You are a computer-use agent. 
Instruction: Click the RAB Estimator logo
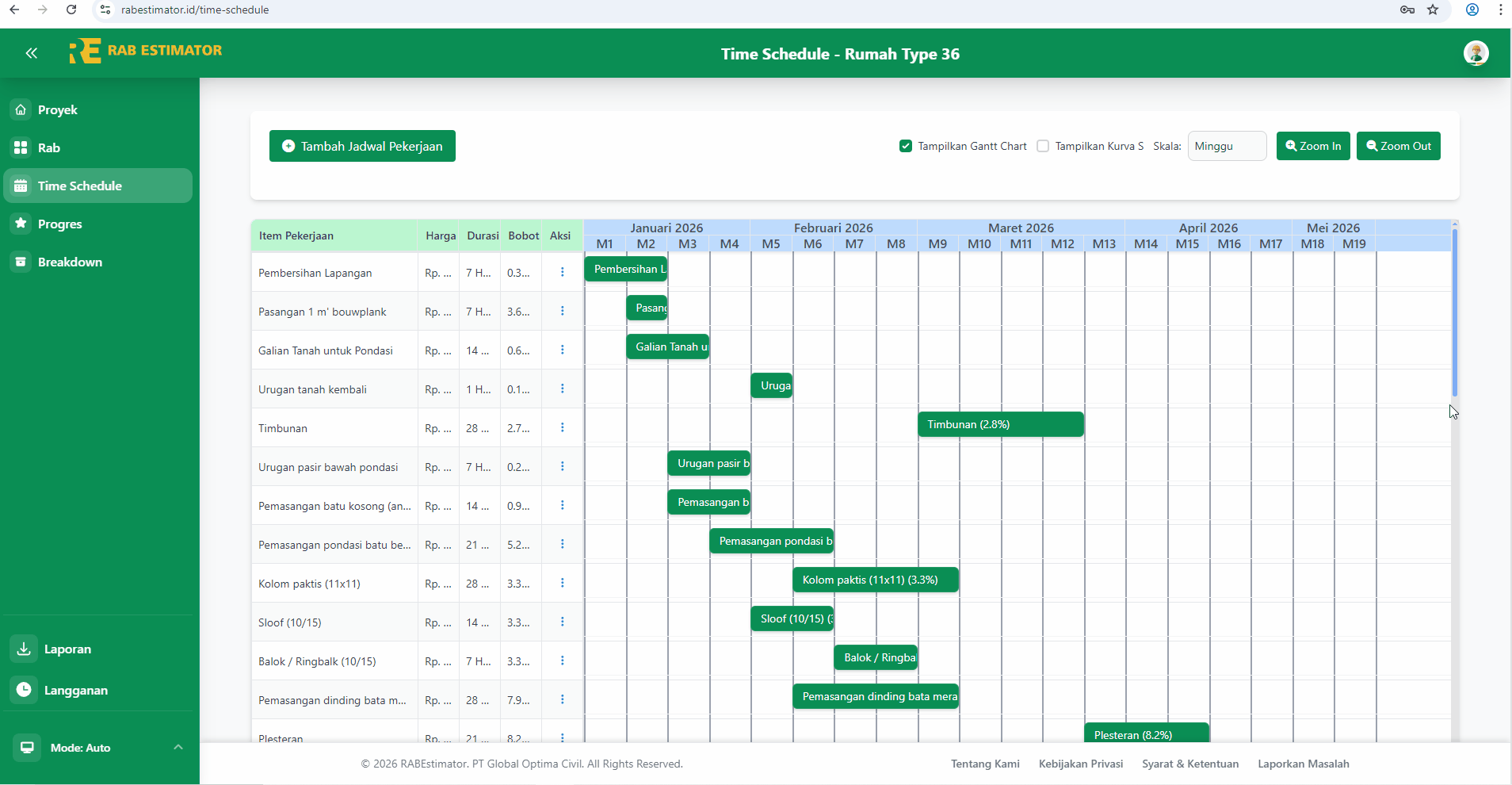tap(146, 50)
